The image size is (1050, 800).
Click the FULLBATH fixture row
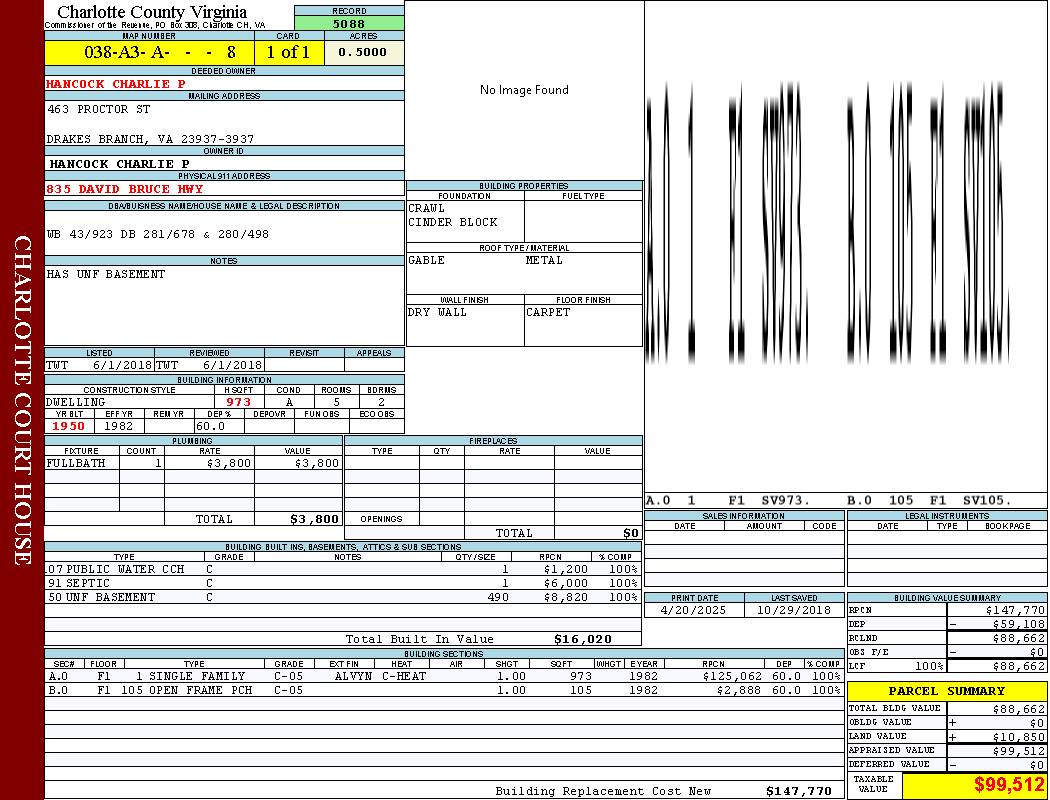(x=193, y=463)
